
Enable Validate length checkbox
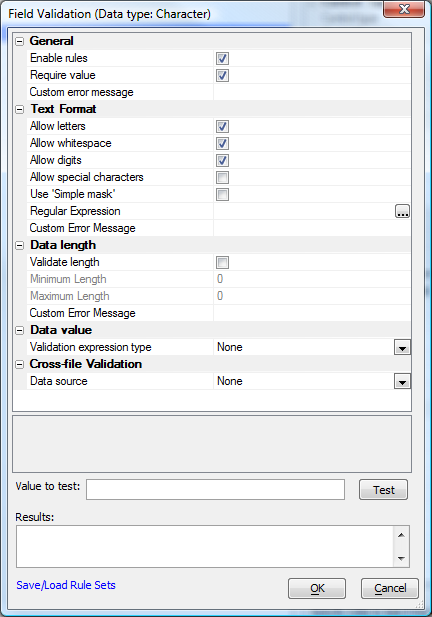[222, 262]
